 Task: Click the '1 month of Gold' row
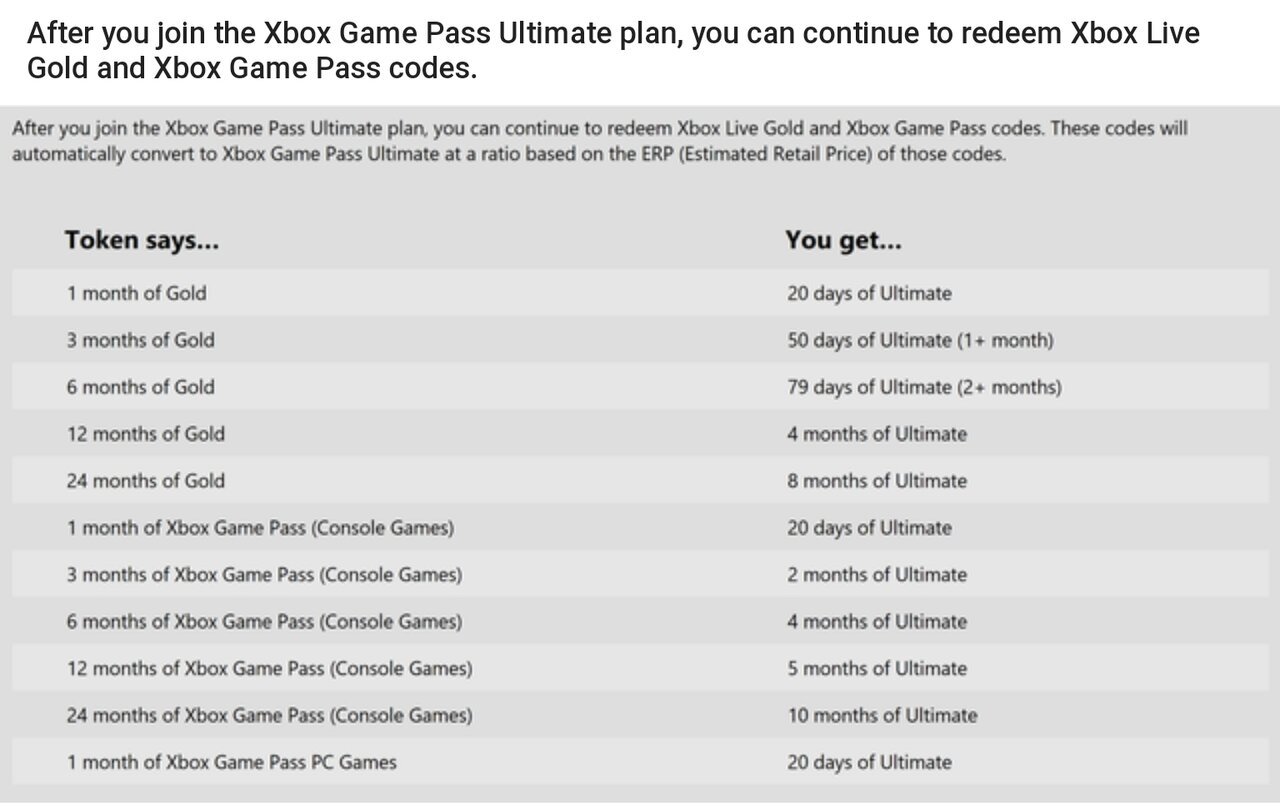click(640, 293)
